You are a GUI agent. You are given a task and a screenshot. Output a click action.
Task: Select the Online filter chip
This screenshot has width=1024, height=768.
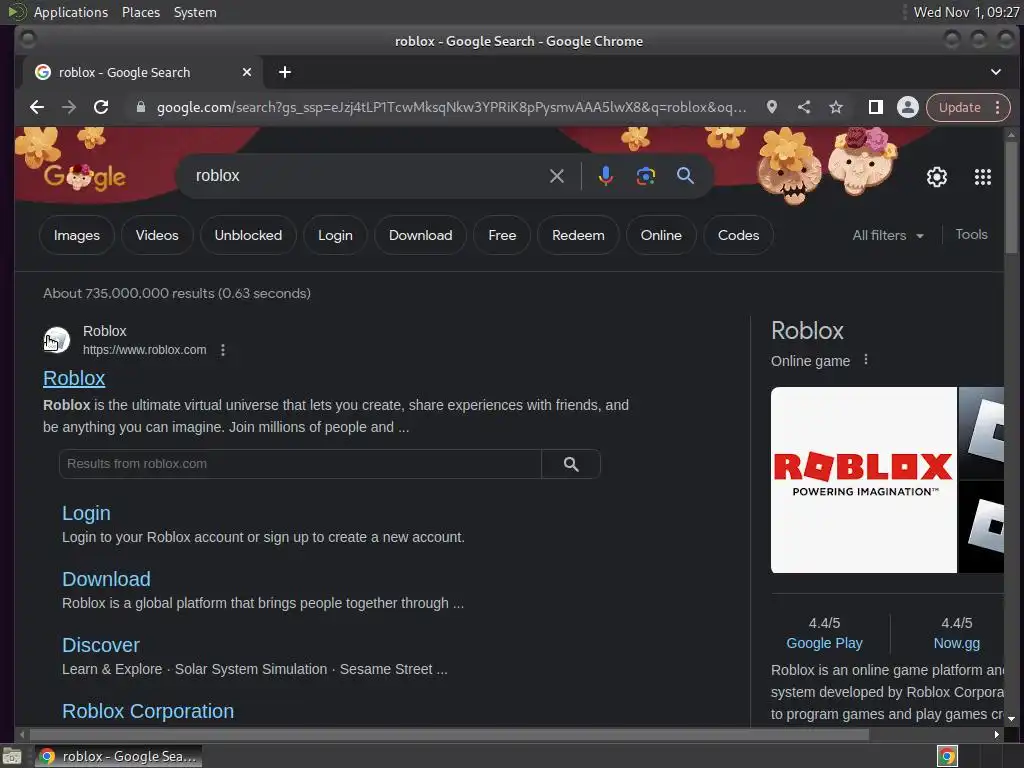click(x=661, y=235)
